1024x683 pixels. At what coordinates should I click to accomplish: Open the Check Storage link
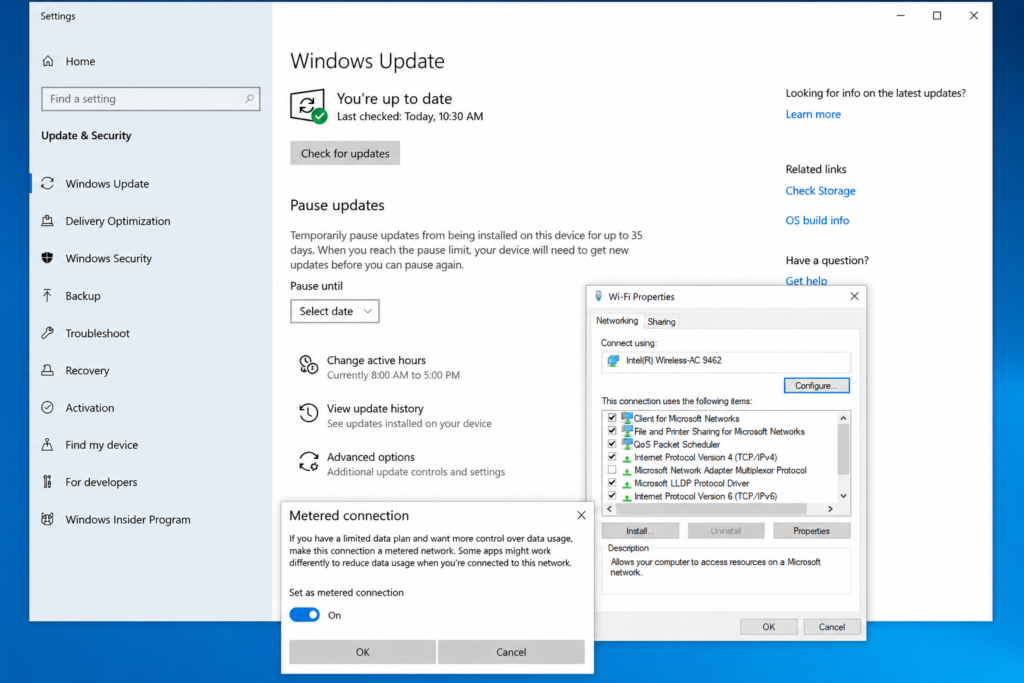click(820, 191)
